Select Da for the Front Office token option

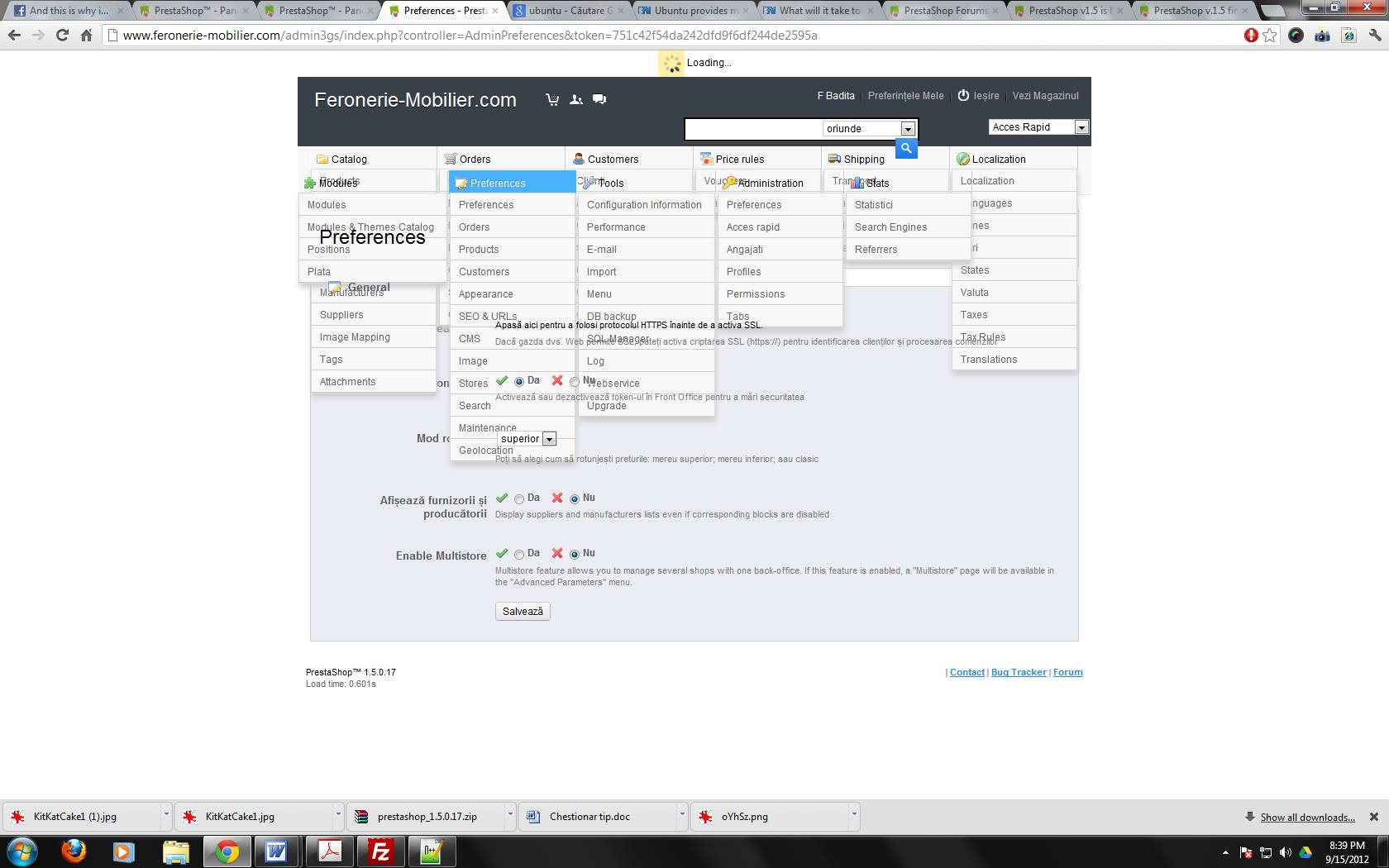pyautogui.click(x=519, y=382)
